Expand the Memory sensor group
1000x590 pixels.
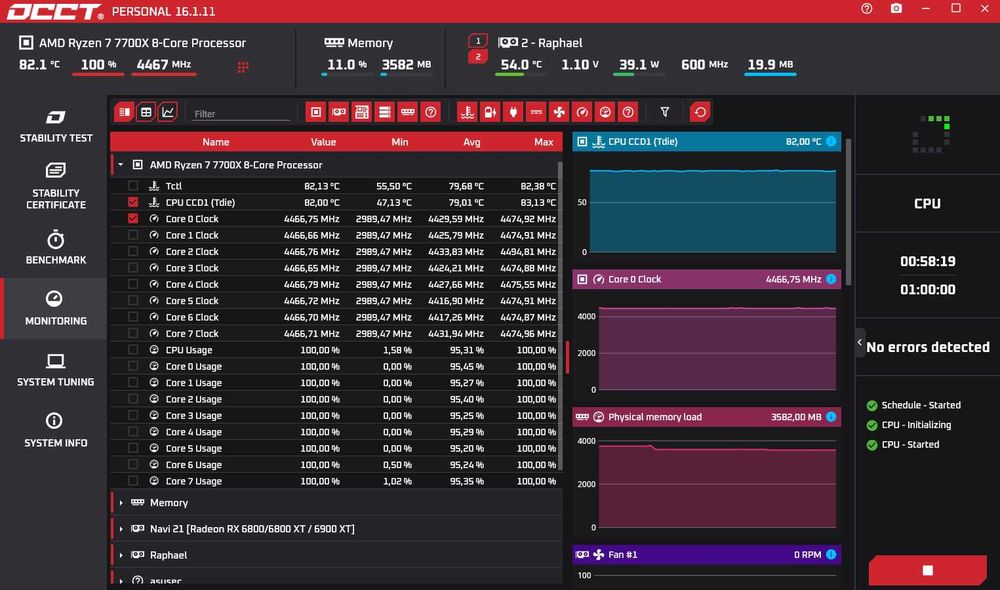(x=121, y=503)
